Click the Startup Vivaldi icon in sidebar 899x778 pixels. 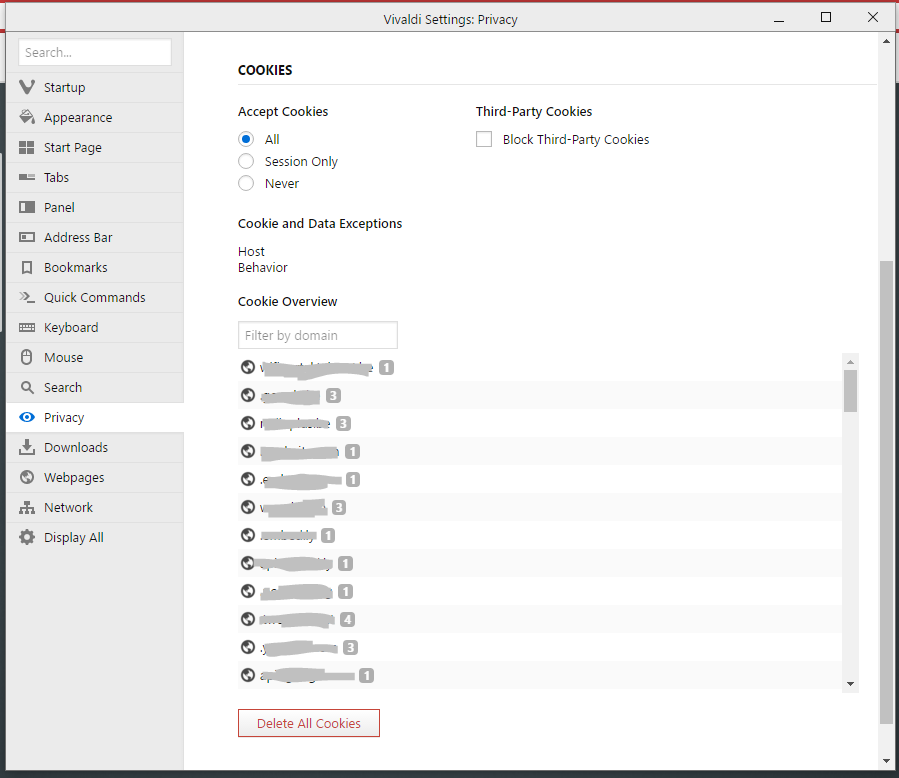[x=27, y=87]
